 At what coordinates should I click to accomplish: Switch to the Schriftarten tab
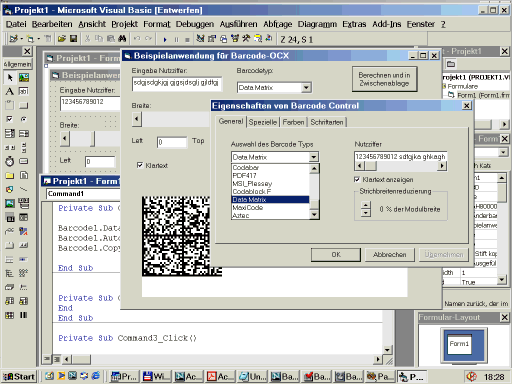point(327,122)
